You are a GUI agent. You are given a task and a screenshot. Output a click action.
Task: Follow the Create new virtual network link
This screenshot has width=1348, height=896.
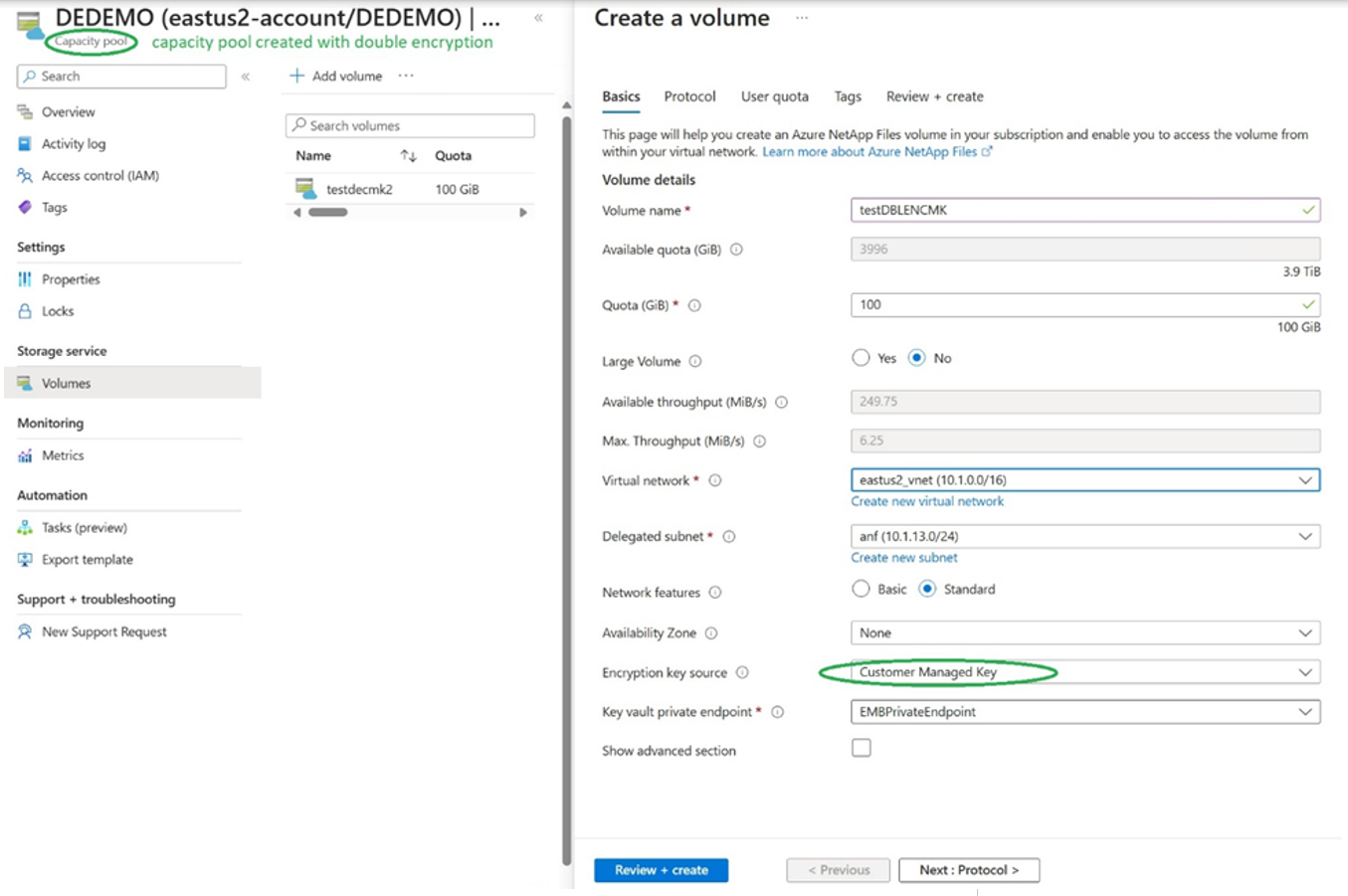click(927, 501)
